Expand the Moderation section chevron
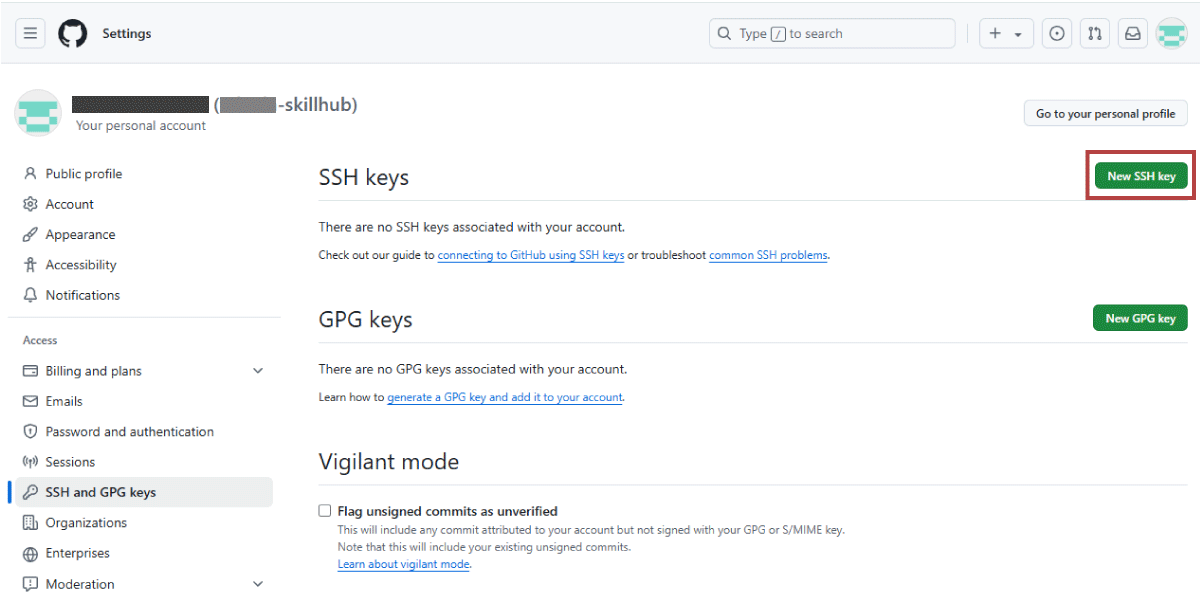 258,584
